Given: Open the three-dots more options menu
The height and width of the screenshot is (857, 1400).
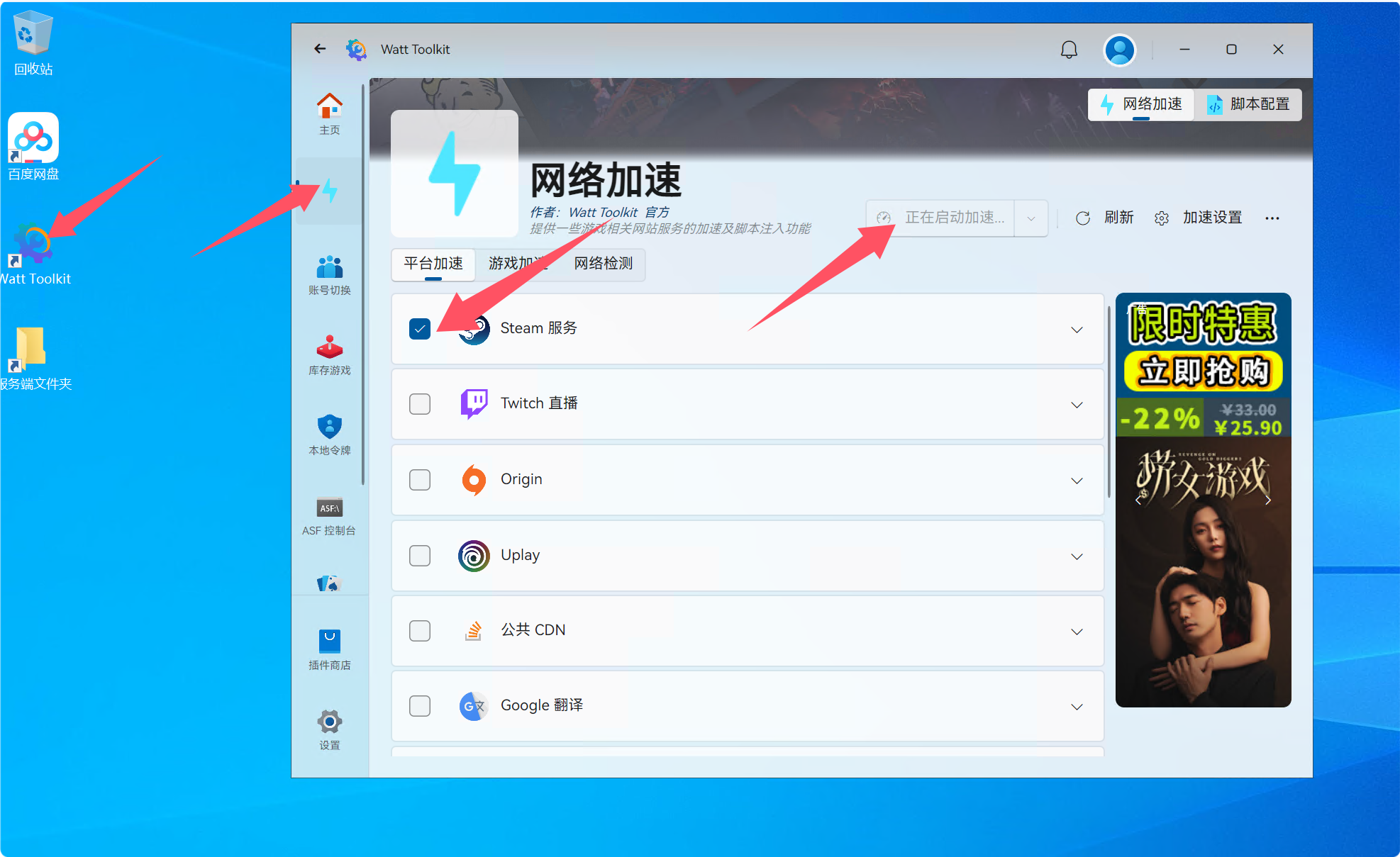Looking at the screenshot, I should click(x=1272, y=218).
